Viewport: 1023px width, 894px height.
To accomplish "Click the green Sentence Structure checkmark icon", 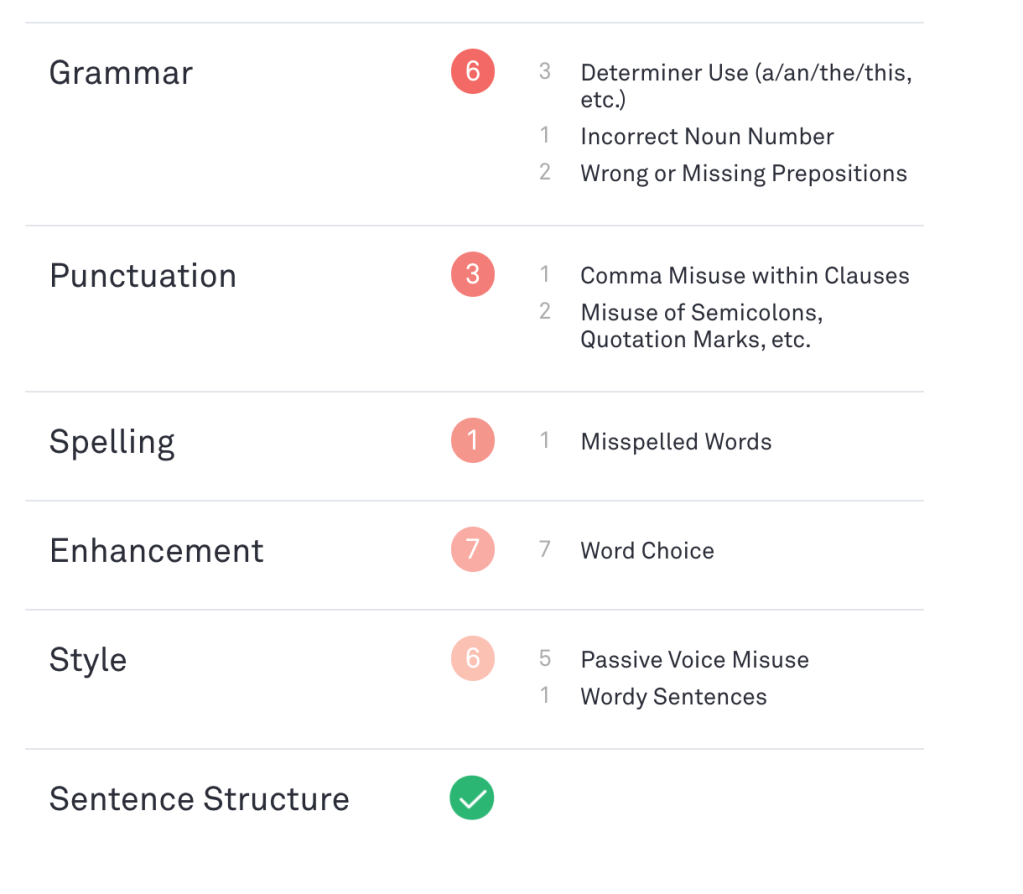I will coord(472,799).
